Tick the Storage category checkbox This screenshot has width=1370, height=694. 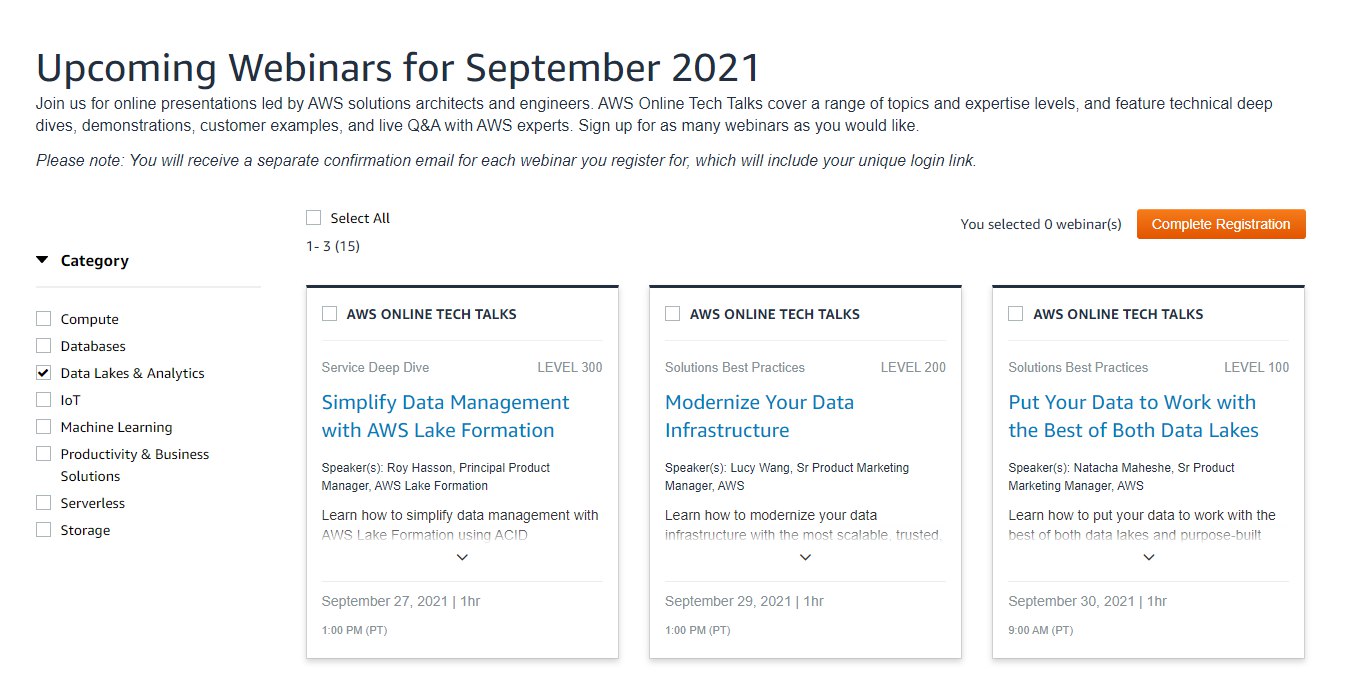(x=43, y=530)
